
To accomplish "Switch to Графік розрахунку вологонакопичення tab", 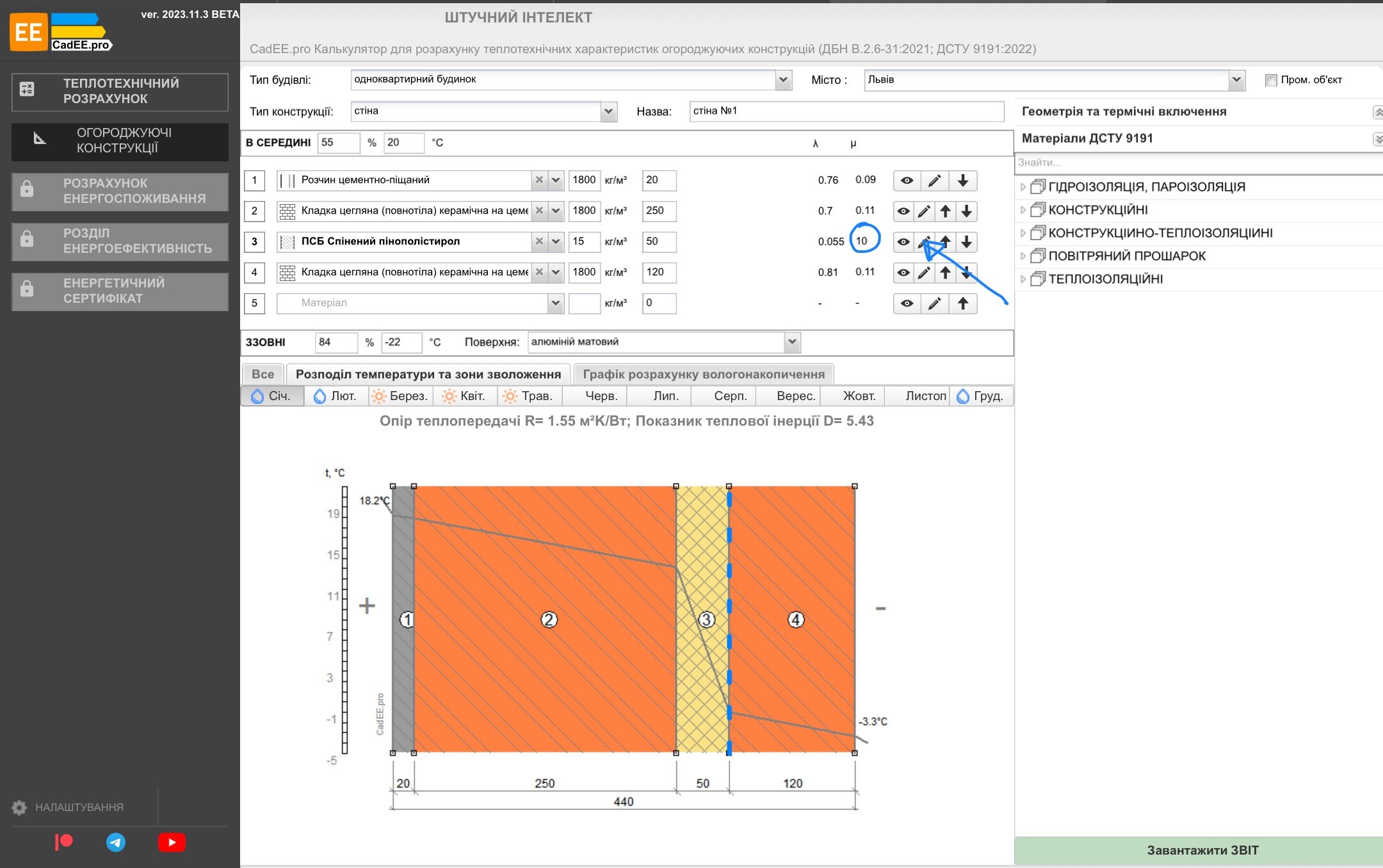I will click(x=703, y=374).
